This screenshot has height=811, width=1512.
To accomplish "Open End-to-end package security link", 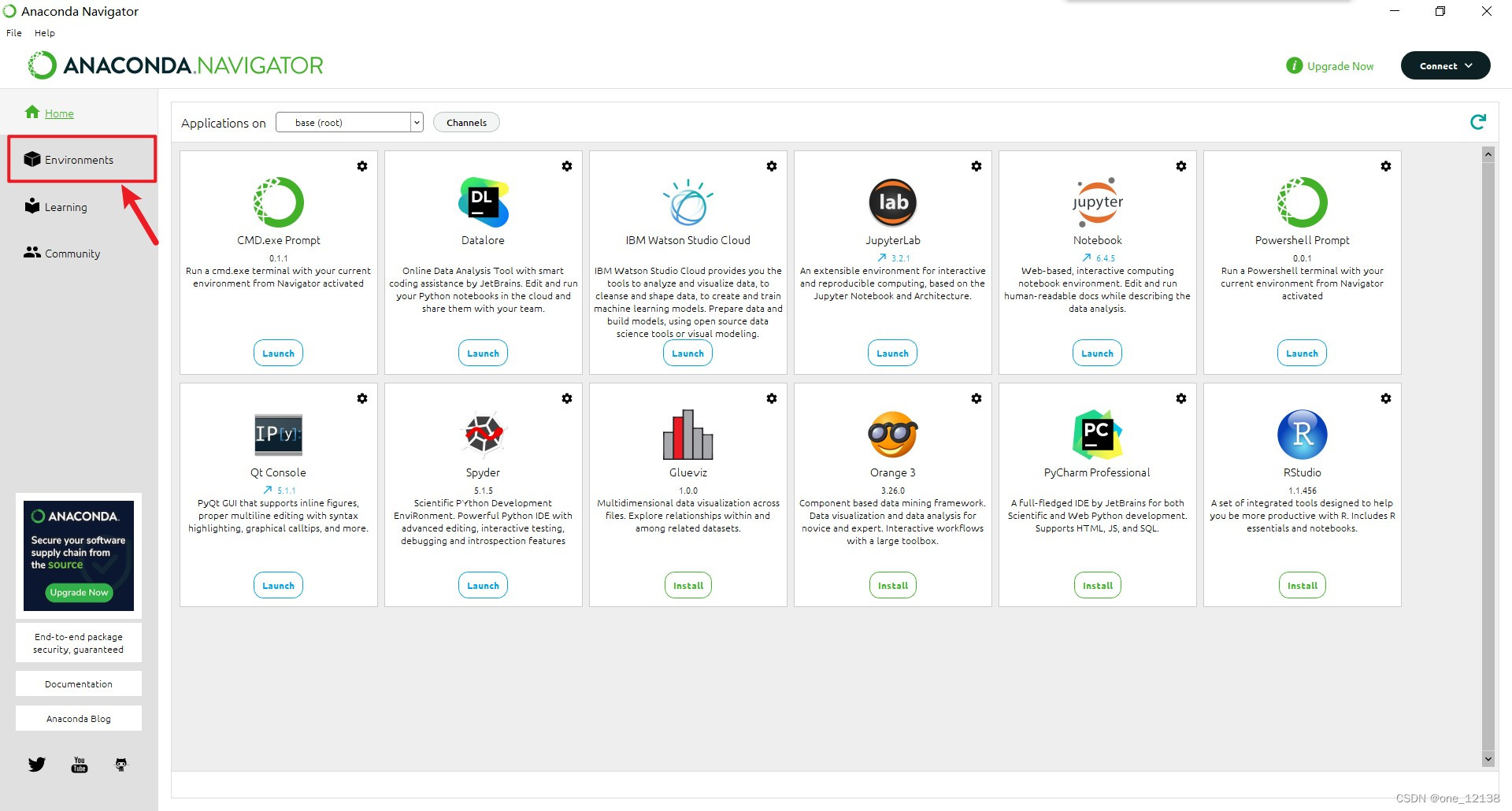I will pos(79,643).
